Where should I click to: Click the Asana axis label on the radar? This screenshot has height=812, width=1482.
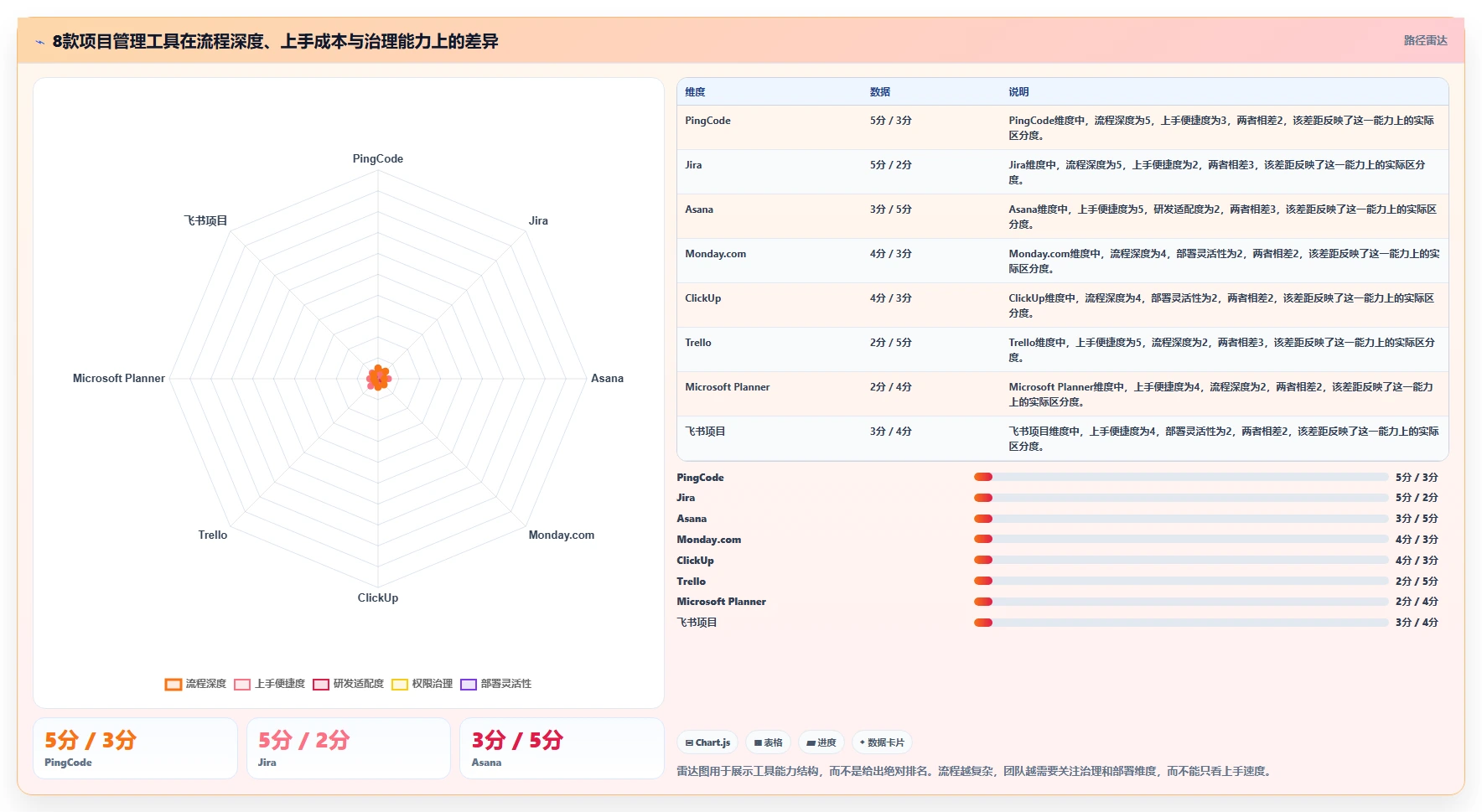click(x=607, y=378)
